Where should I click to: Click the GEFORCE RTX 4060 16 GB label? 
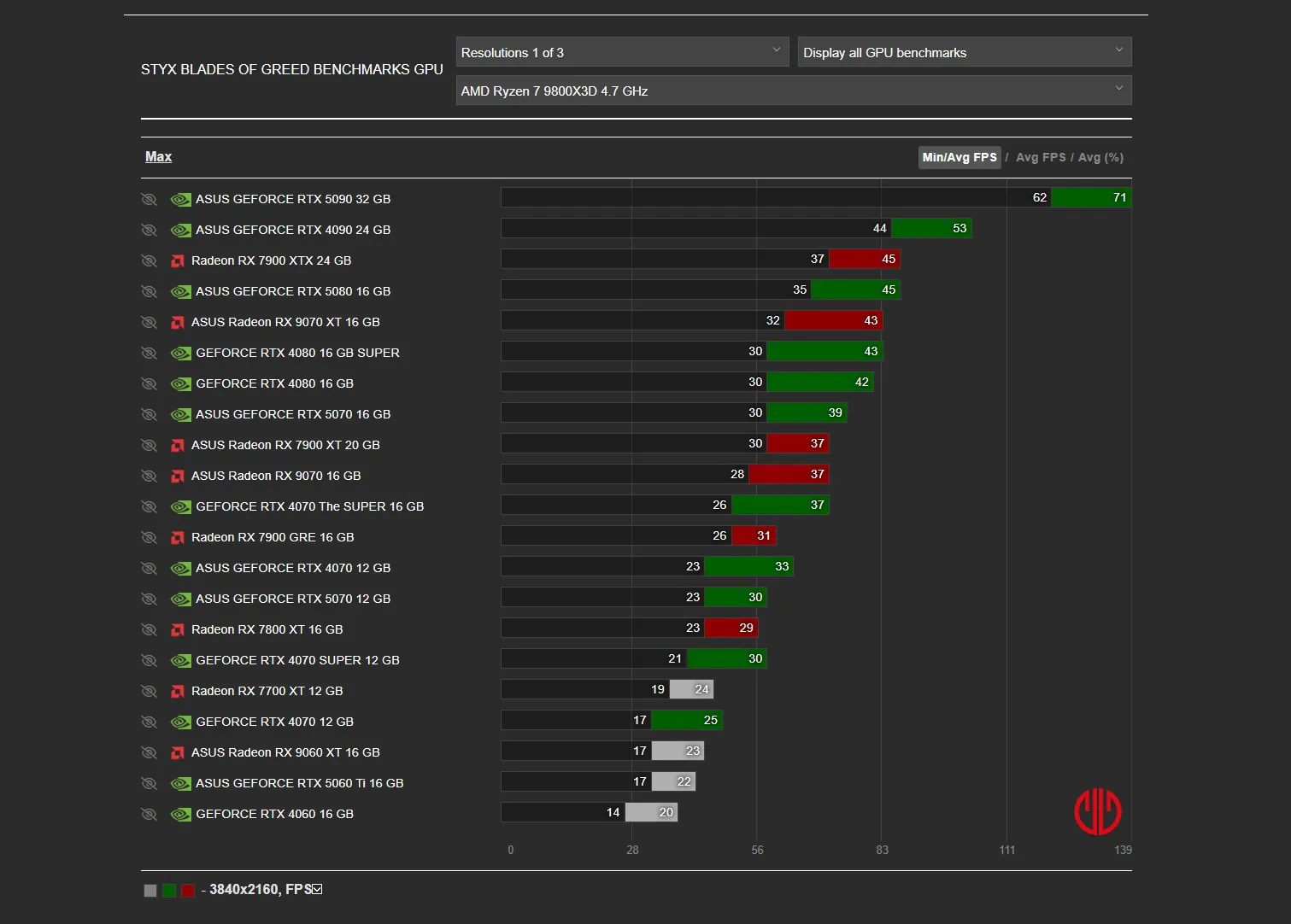point(274,814)
